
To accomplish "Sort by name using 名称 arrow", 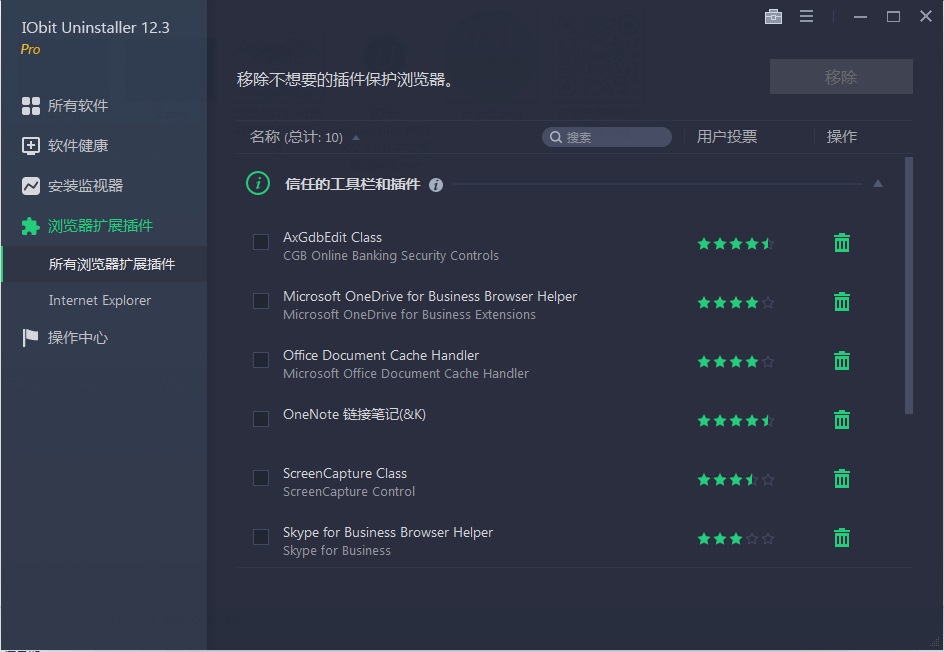I will click(356, 138).
